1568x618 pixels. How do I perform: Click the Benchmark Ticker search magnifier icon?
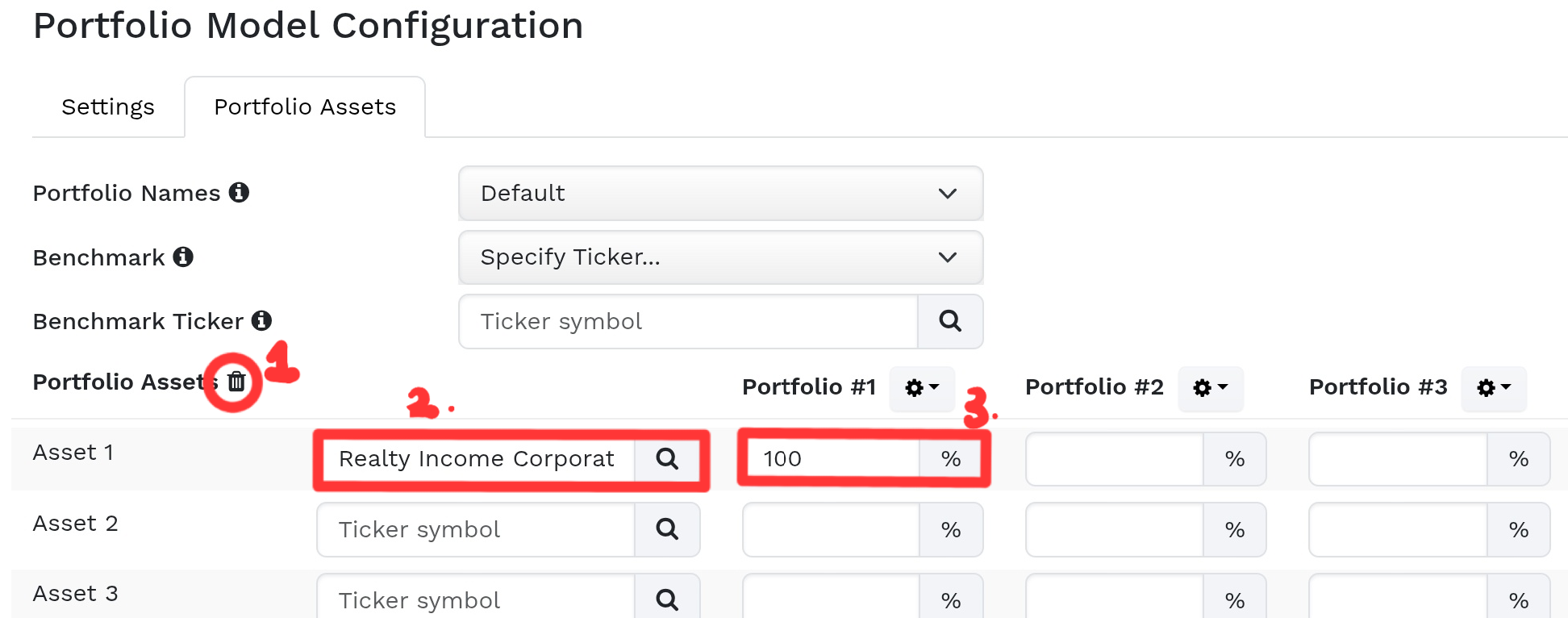[950, 321]
